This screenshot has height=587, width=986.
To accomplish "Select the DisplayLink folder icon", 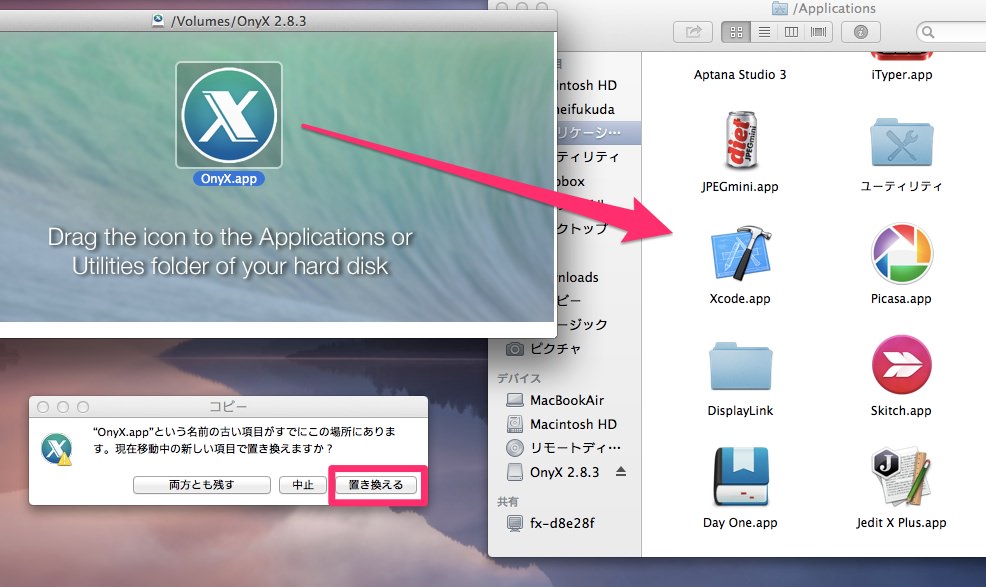I will [740, 366].
